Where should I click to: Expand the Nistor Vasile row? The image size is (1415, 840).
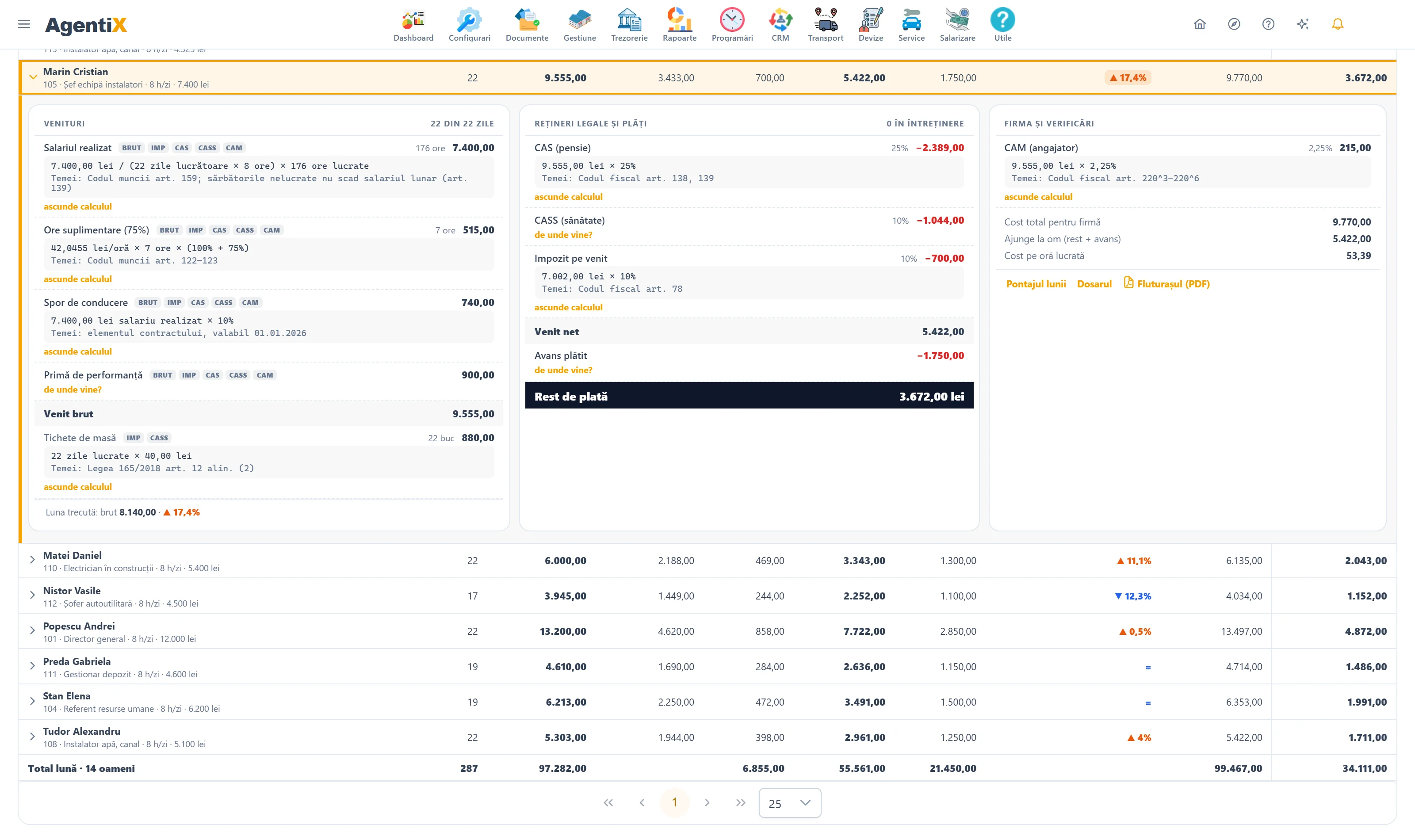point(32,596)
